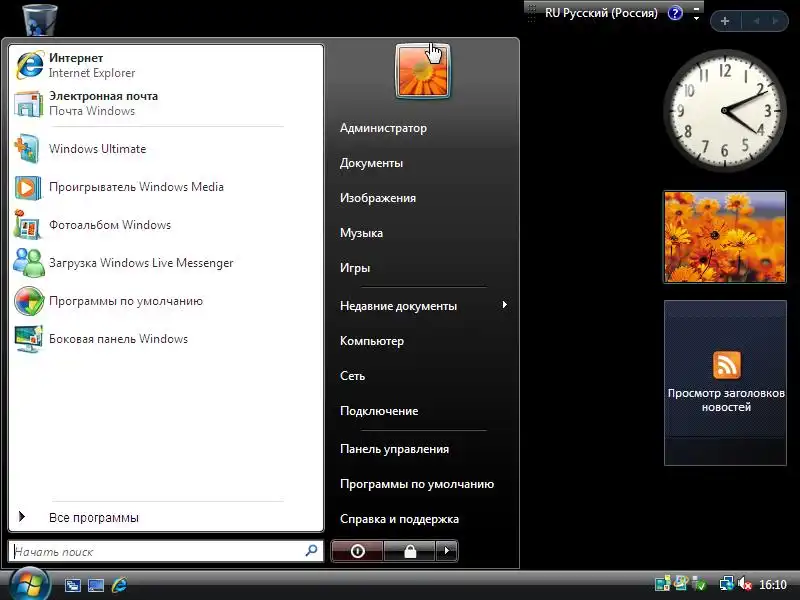Click the RSS feed icon in the gadget
This screenshot has height=600, width=800.
pyautogui.click(x=727, y=365)
